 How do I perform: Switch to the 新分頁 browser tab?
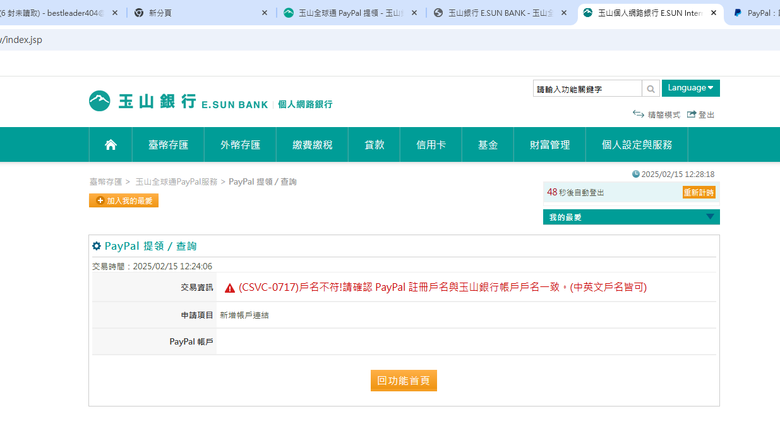click(201, 13)
